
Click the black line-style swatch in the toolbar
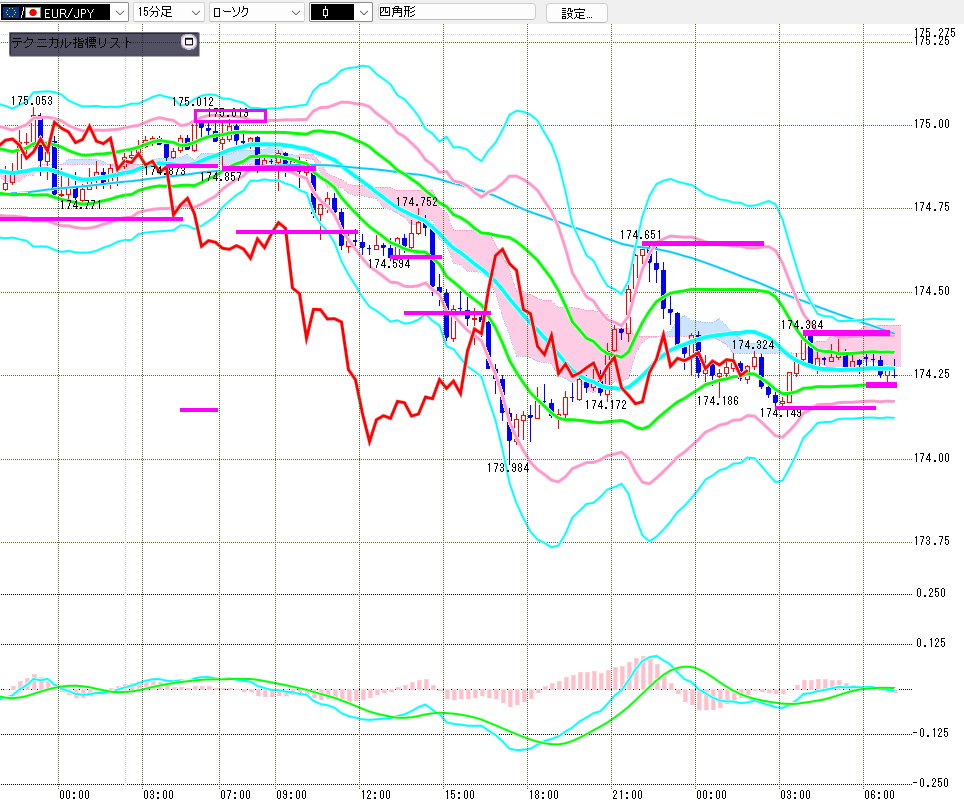(332, 13)
